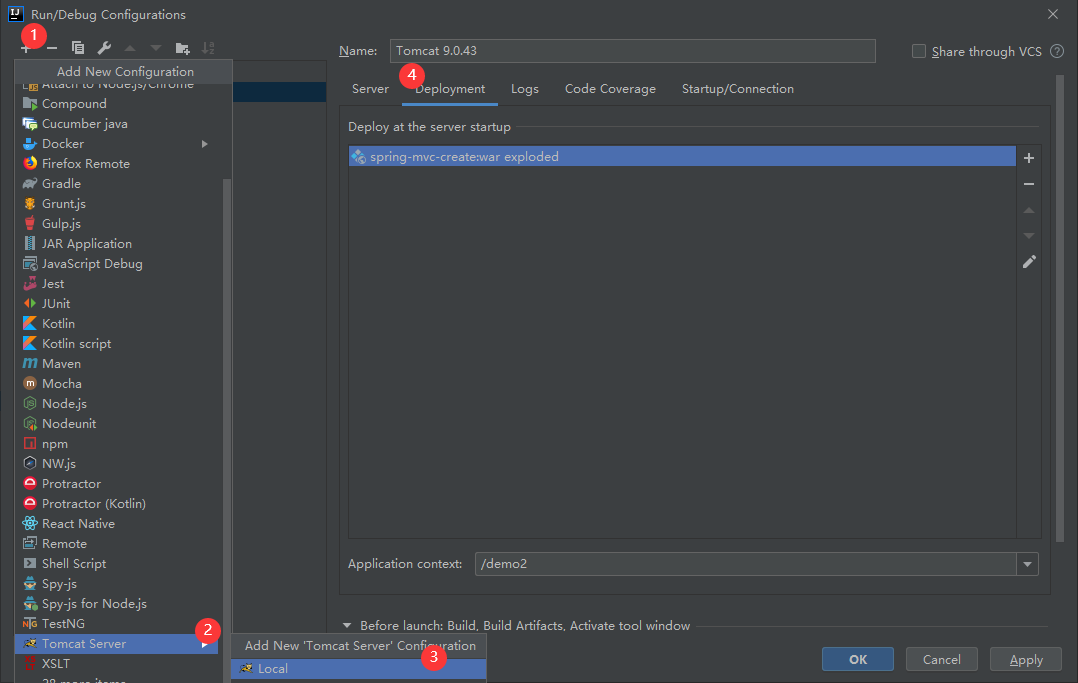Open the Docker configuration submenu

(117, 144)
